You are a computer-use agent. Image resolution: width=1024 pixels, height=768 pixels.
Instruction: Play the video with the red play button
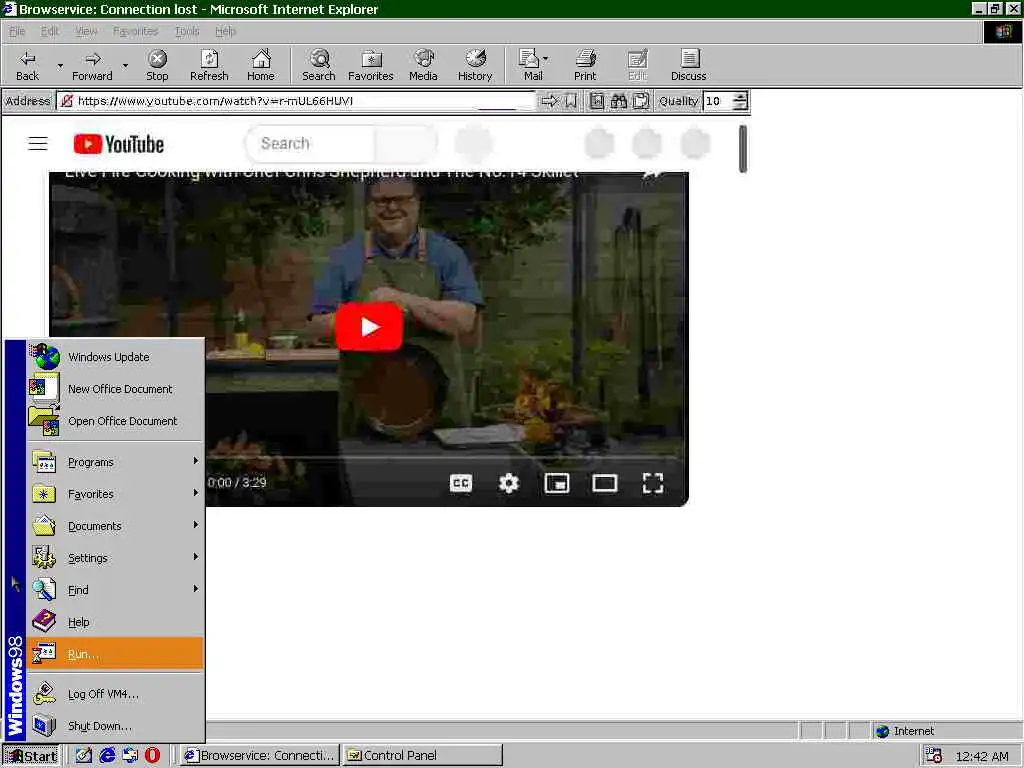(369, 327)
